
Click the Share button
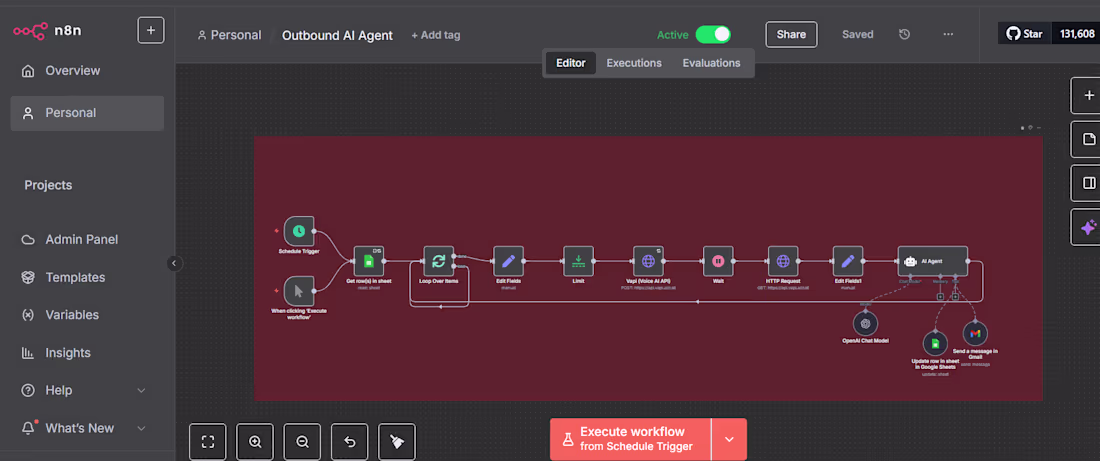(x=791, y=34)
